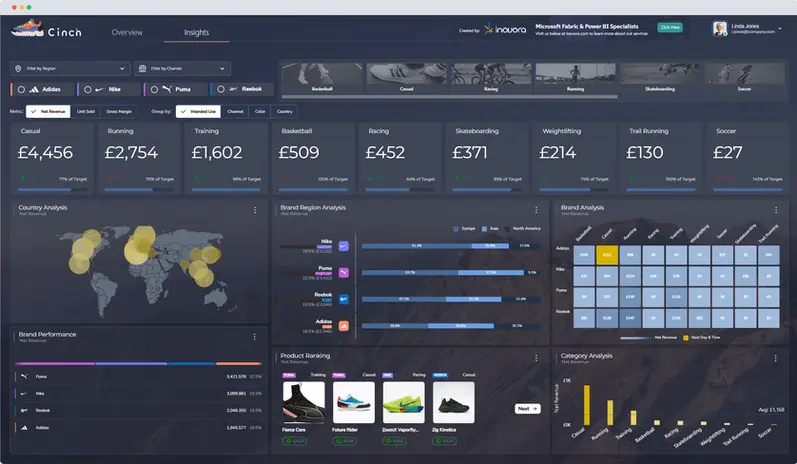Select the Adidas brand radio button
Viewport: 797px width, 464px height.
pyautogui.click(x=21, y=89)
